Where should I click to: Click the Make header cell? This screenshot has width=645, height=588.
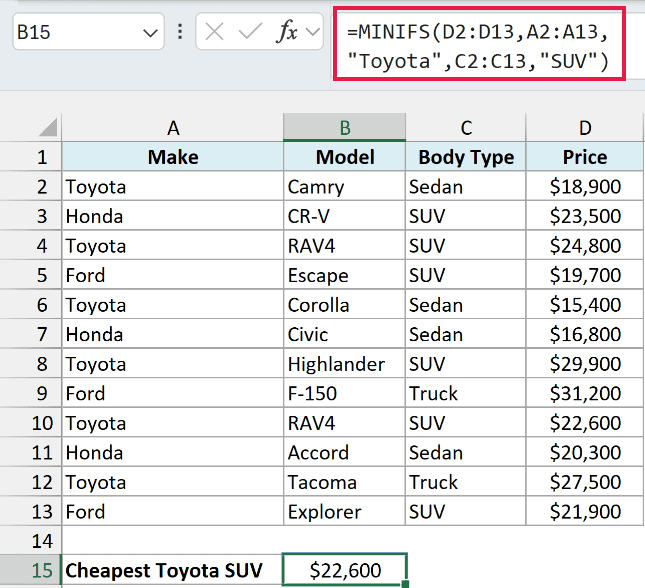click(x=173, y=157)
